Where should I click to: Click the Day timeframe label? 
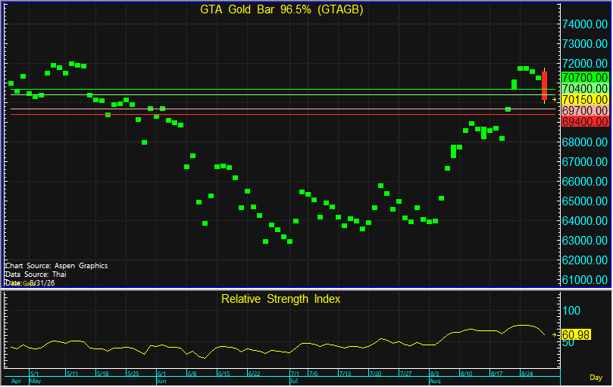pos(595,377)
